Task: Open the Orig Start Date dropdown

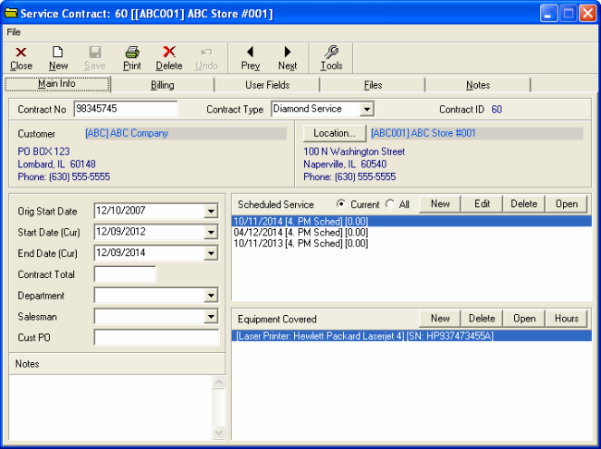Action: [x=211, y=211]
